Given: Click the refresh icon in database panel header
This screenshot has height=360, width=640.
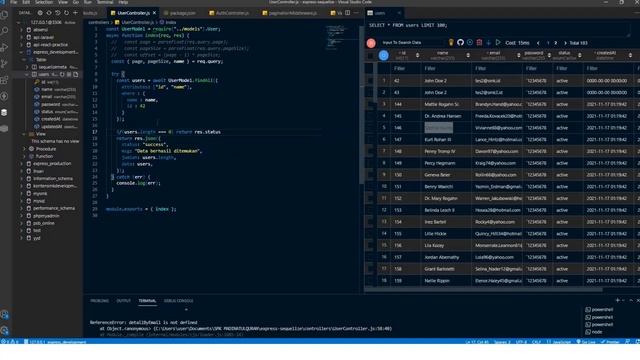Looking at the screenshot, I should (x=67, y=13).
